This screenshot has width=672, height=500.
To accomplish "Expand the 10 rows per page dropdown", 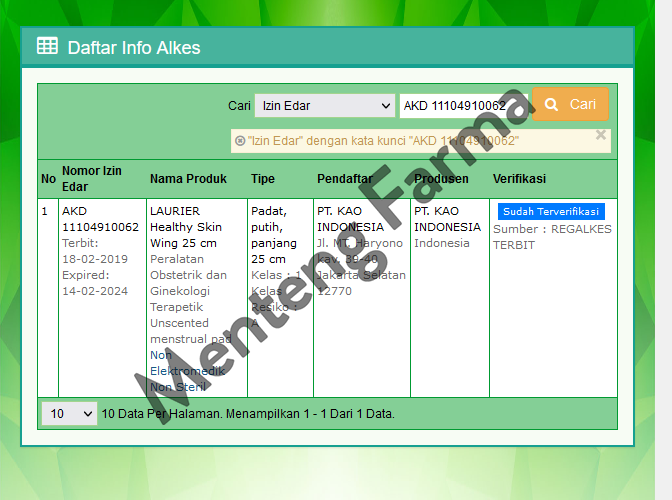I will (x=69, y=413).
